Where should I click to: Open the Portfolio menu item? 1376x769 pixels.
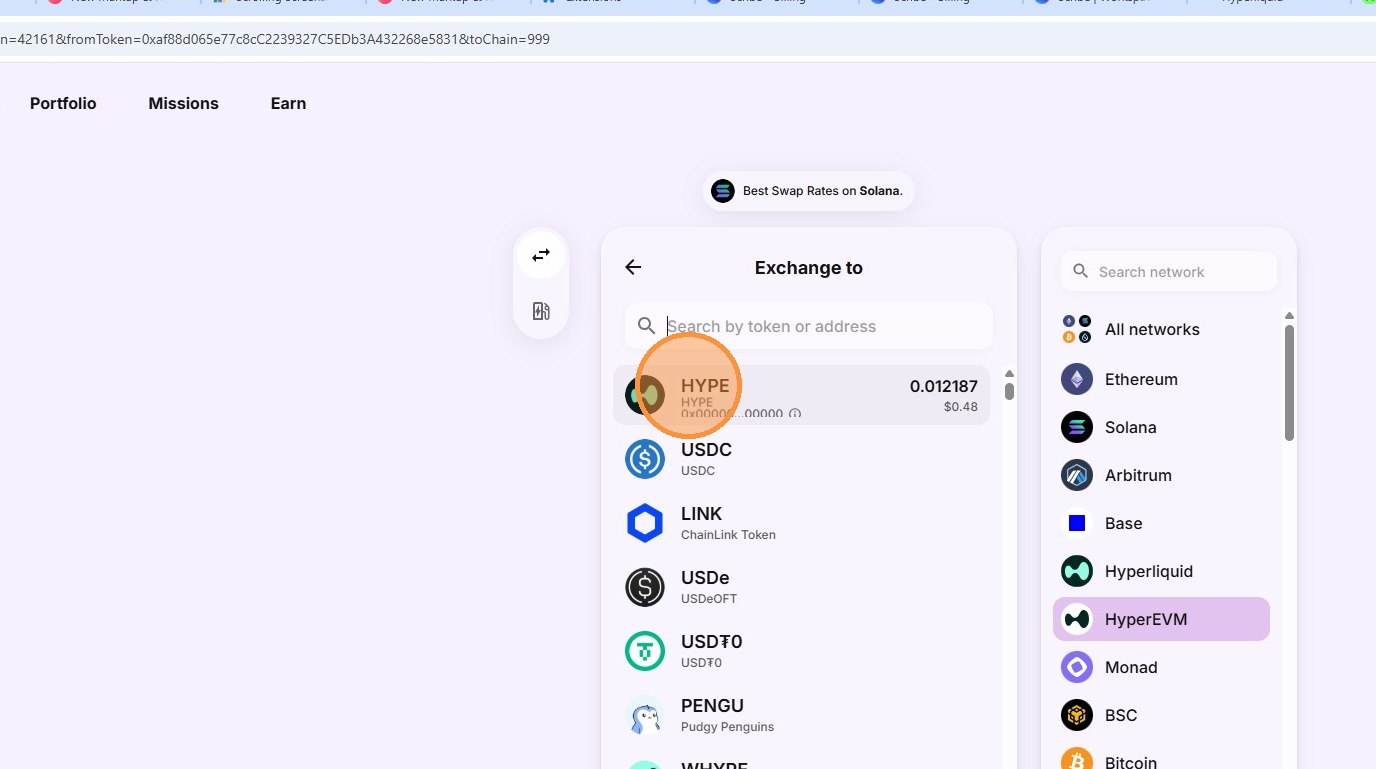click(x=63, y=103)
